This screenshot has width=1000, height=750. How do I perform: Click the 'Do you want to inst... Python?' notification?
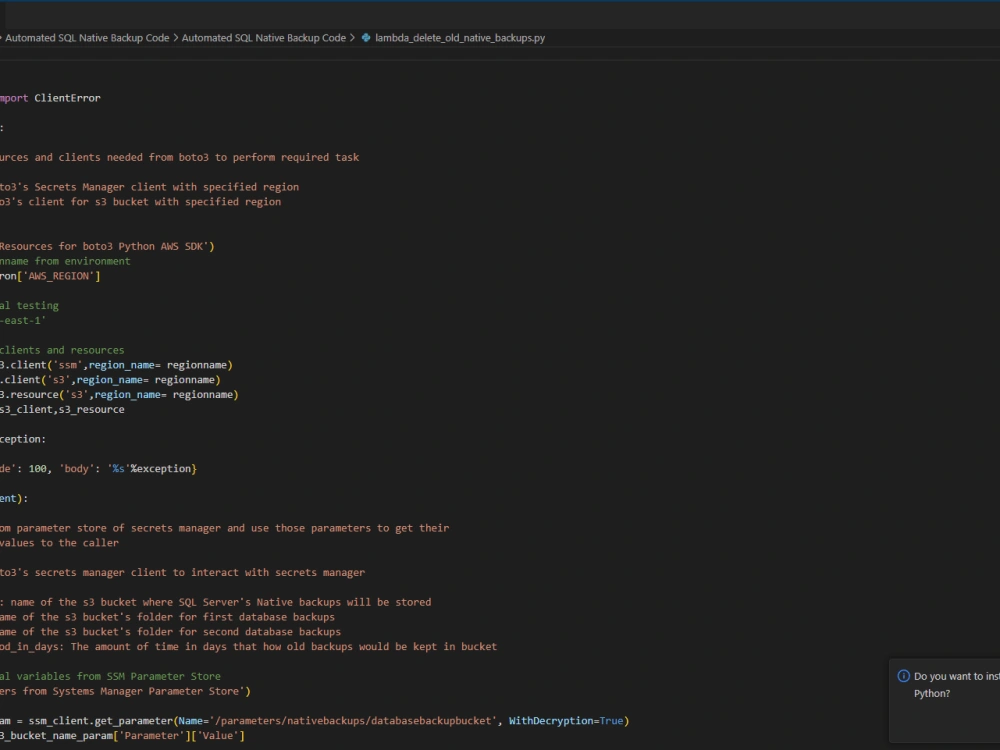(945, 701)
